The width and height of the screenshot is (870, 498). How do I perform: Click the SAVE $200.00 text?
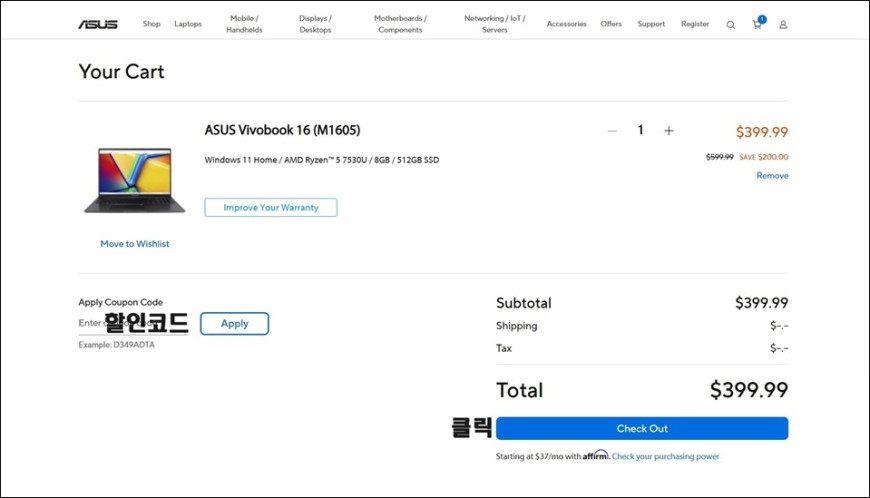(763, 157)
